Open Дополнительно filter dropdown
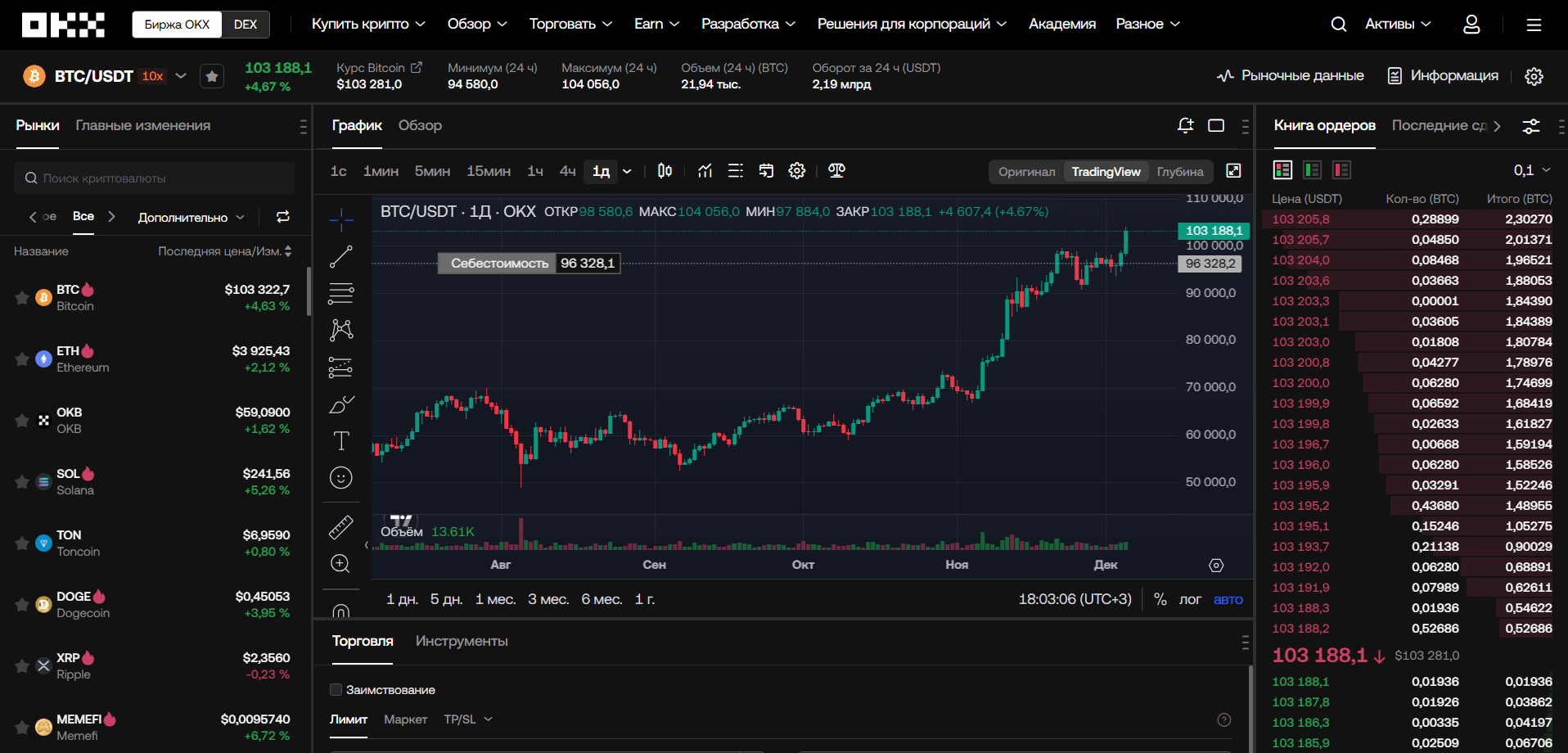The height and width of the screenshot is (753, 1568). point(191,217)
